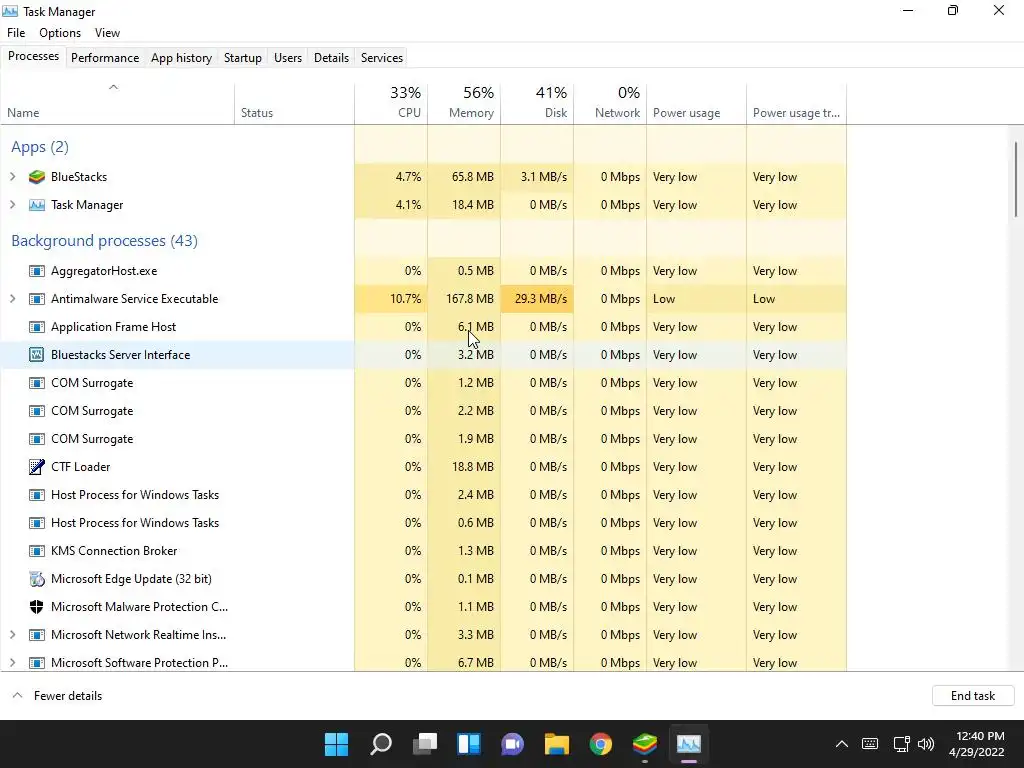Click the touch keyboard tray icon

tap(870, 744)
